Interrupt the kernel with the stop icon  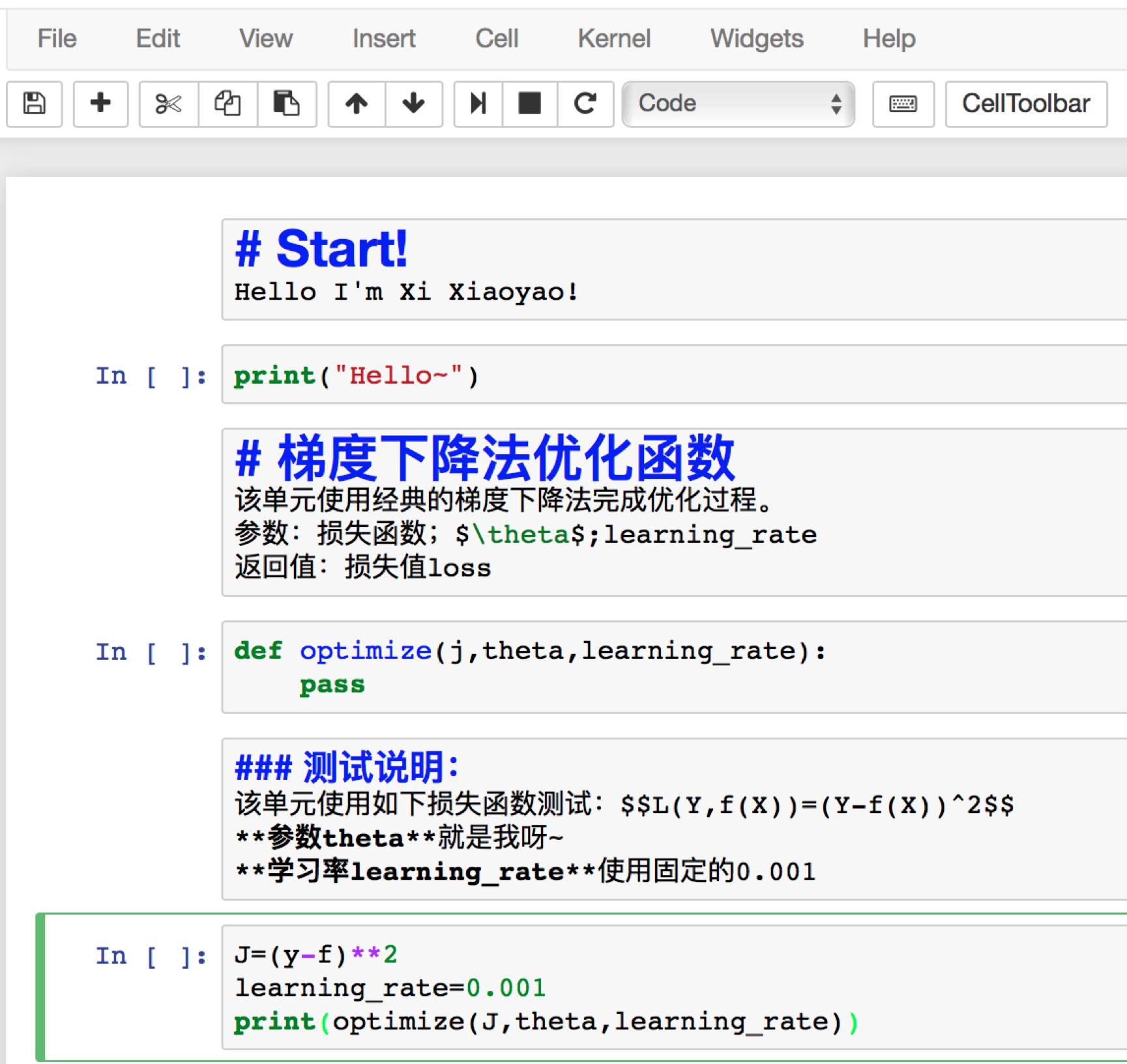pos(529,104)
